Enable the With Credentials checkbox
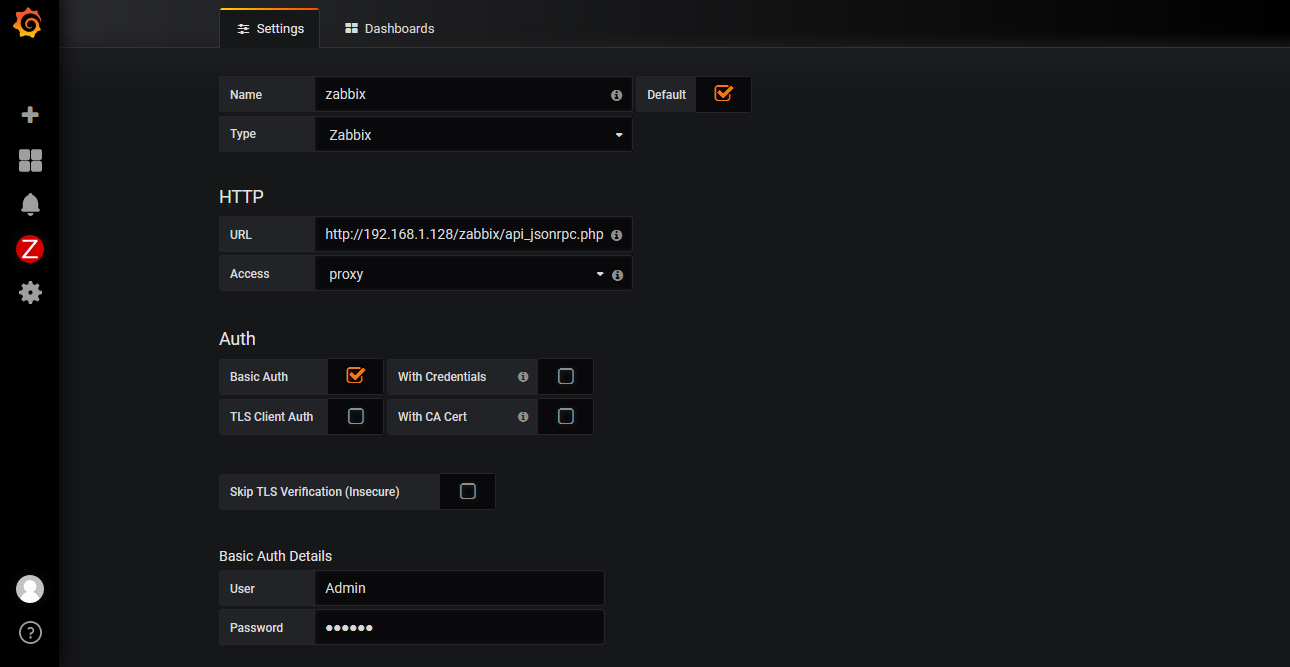The width and height of the screenshot is (1290, 667). 566,377
